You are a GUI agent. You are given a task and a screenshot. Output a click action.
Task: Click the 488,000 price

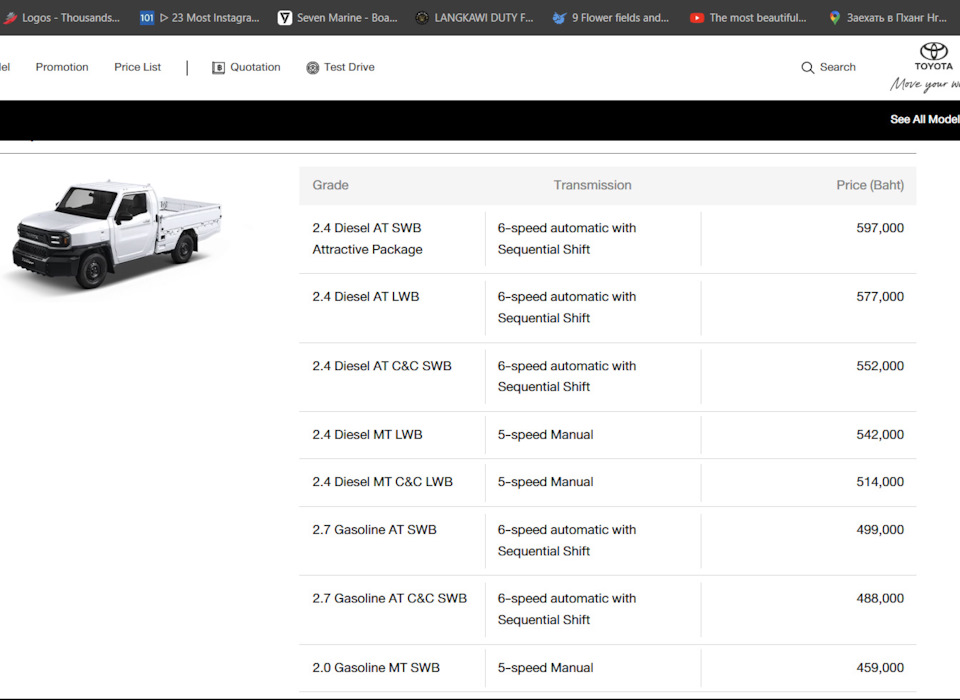[880, 598]
